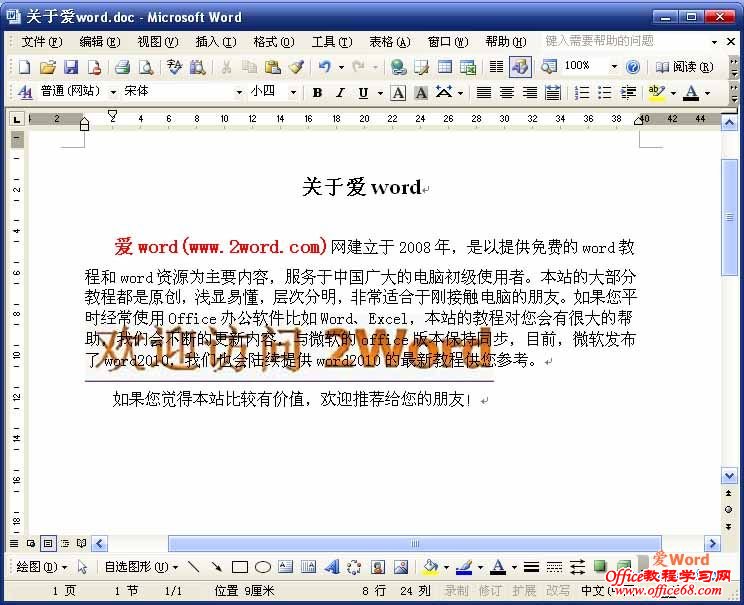Image resolution: width=744 pixels, height=605 pixels.
Task: Insert WordArt from drawing toolbar
Action: coord(332,567)
